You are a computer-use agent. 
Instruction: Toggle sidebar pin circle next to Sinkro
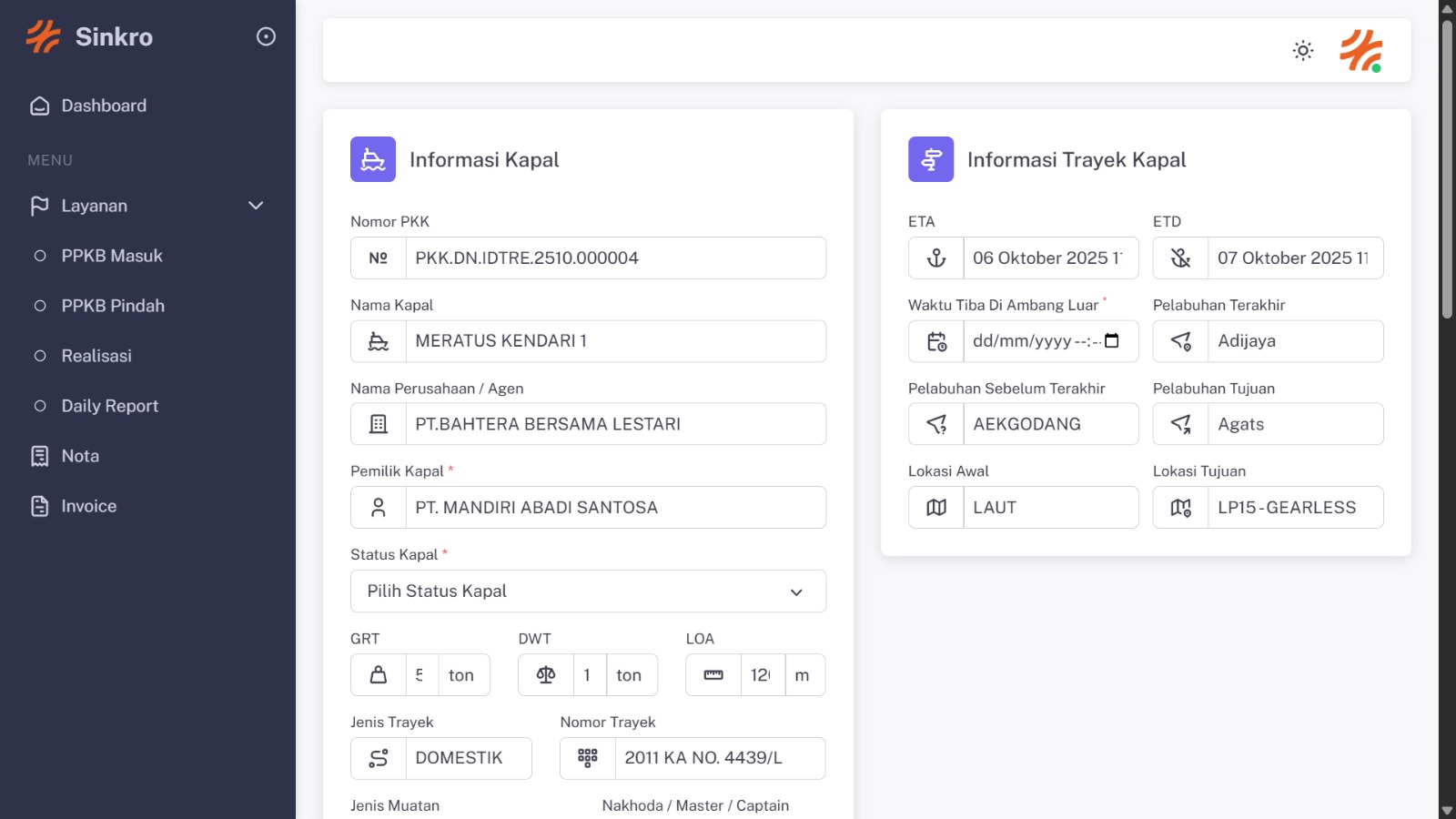click(266, 36)
